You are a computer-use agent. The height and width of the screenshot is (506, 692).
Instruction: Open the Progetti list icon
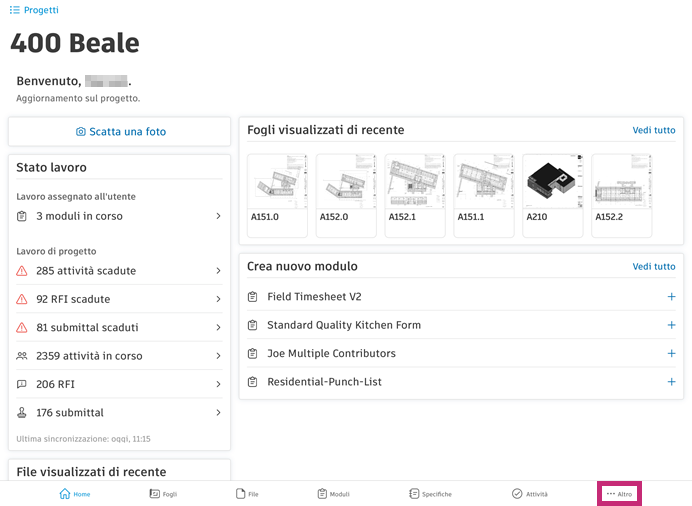(15, 10)
